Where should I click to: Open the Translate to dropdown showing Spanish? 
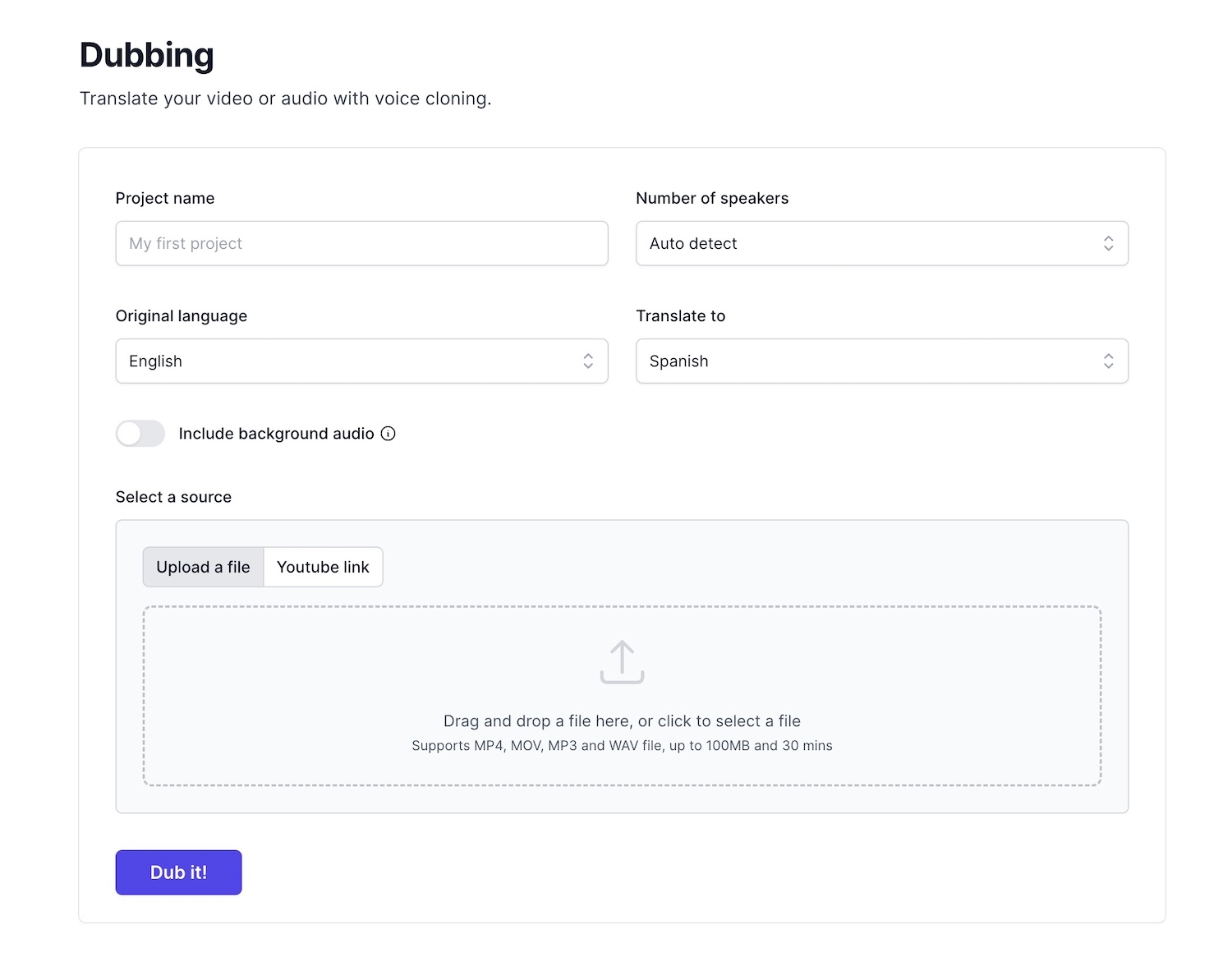point(882,361)
